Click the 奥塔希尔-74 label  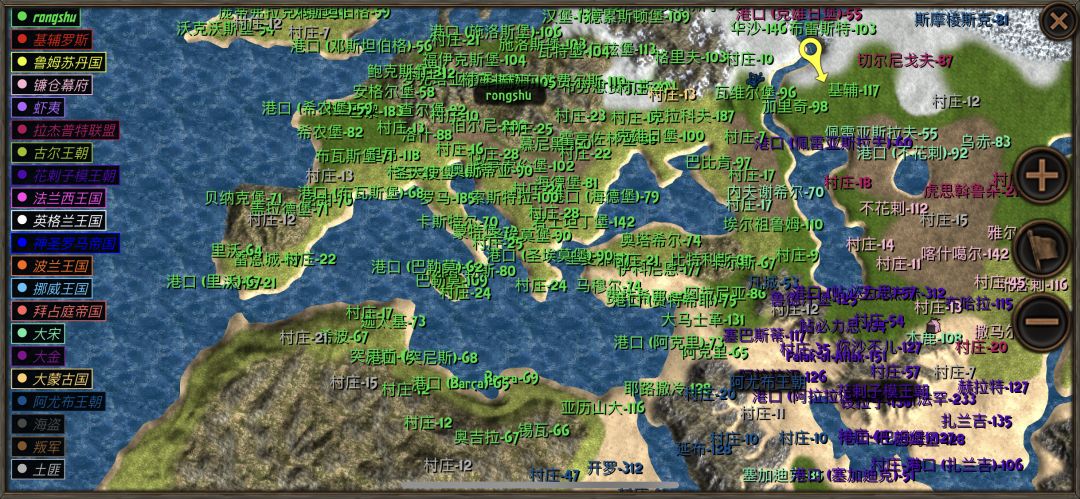[661, 241]
